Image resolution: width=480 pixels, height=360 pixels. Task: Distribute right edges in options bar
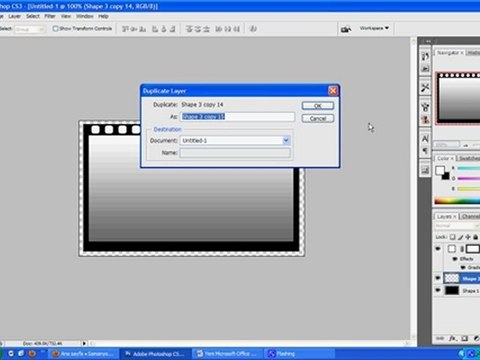(x=236, y=29)
